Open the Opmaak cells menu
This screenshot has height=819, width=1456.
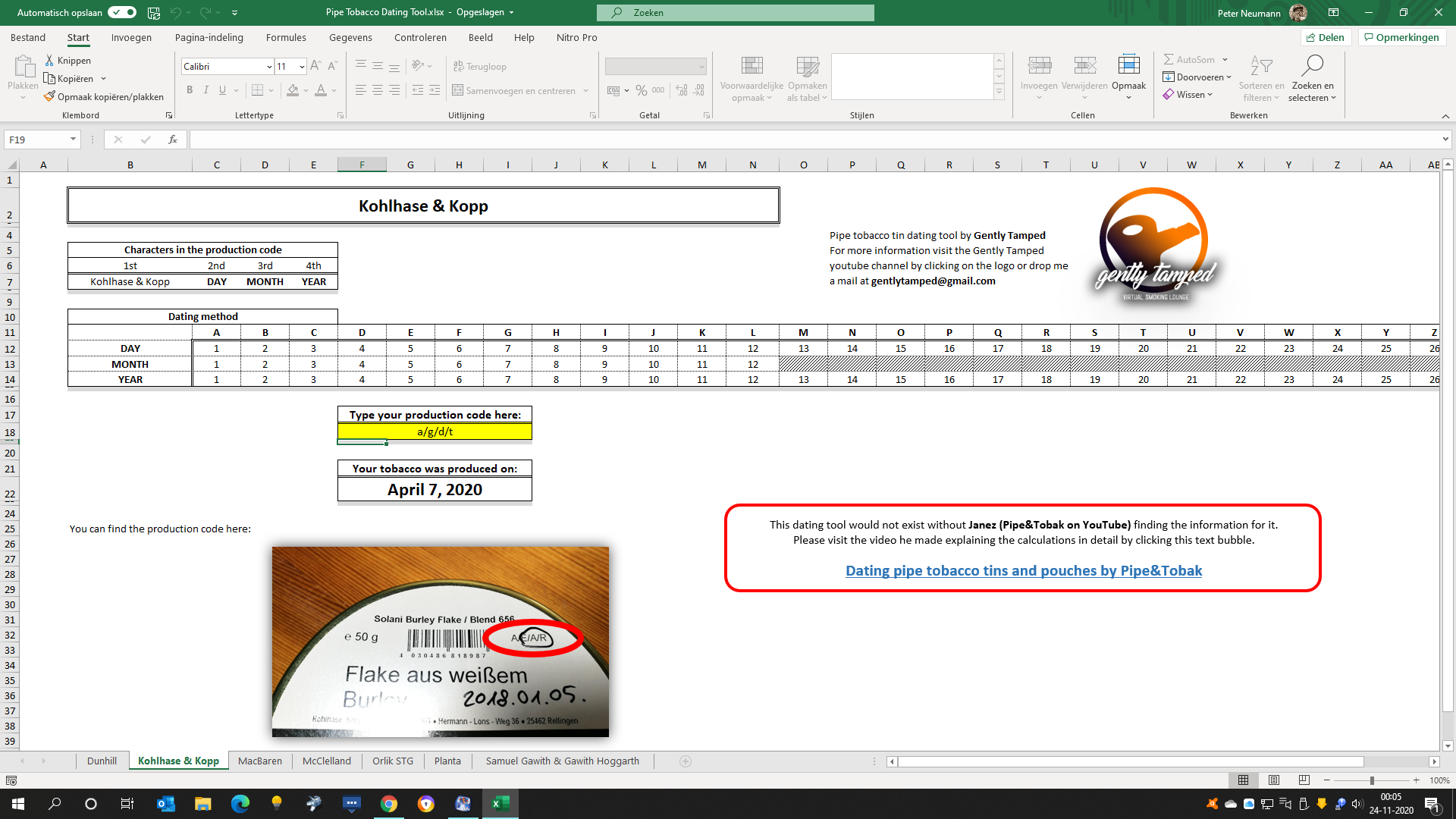1128,76
